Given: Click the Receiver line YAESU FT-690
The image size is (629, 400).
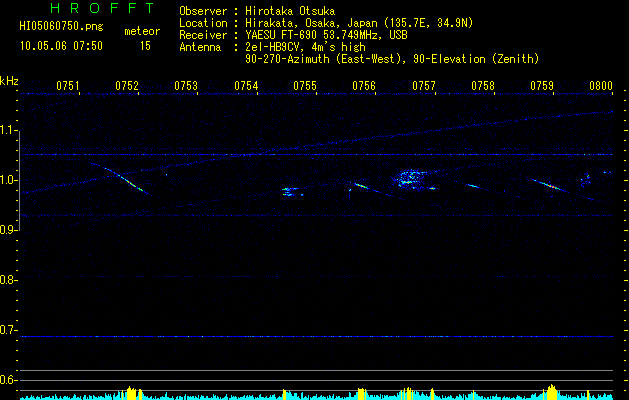Looking at the screenshot, I should (x=293, y=35).
